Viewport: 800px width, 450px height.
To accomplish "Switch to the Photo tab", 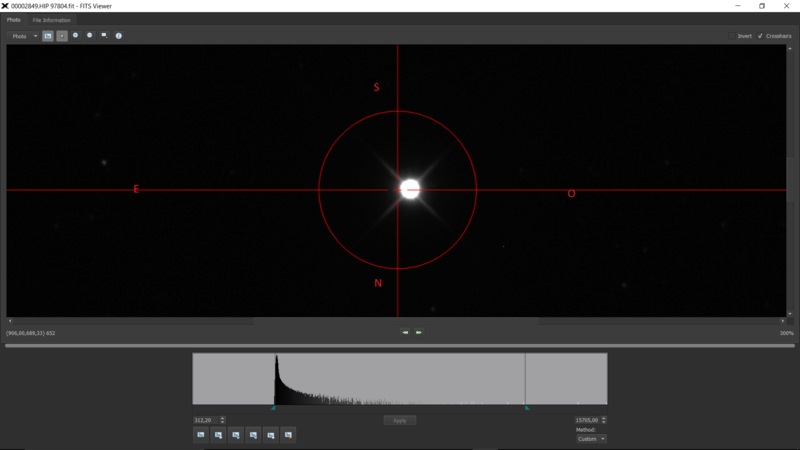I will point(14,20).
